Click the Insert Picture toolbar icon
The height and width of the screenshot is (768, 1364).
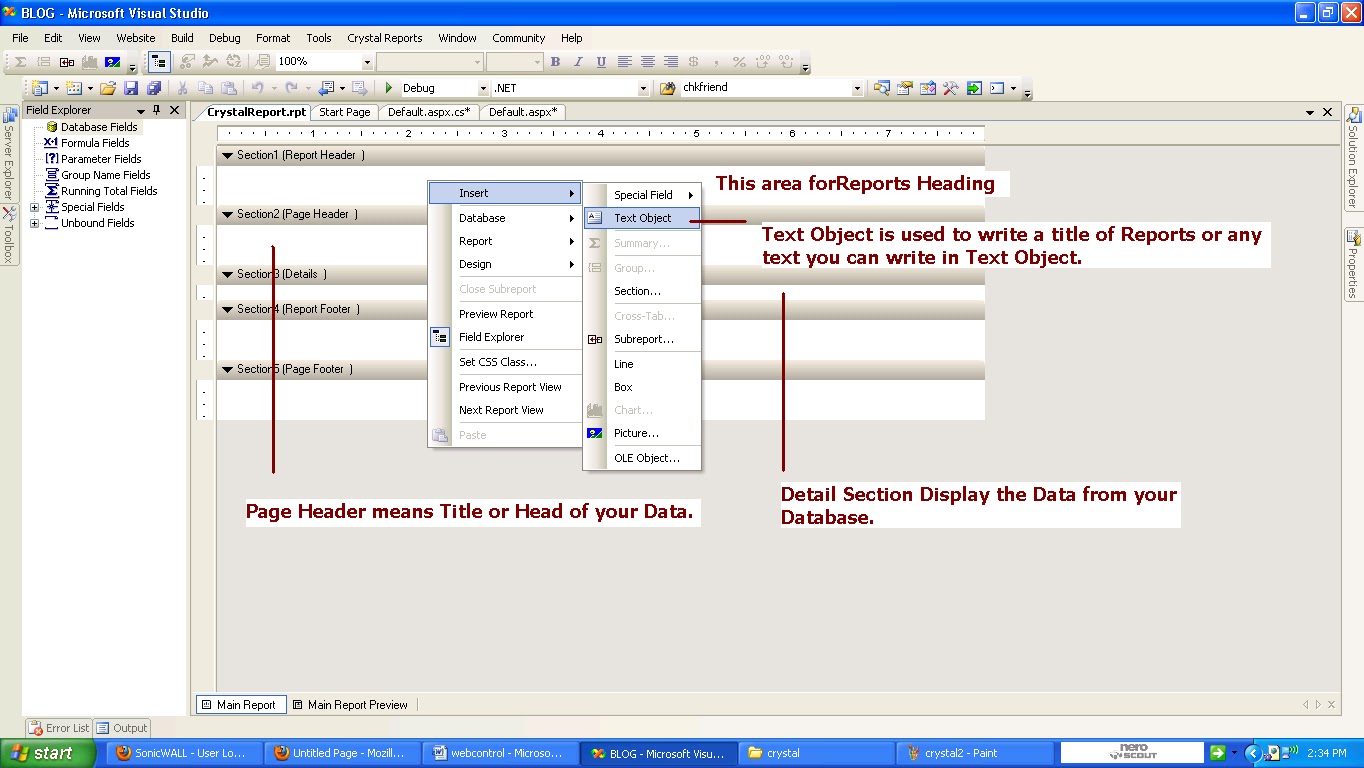pyautogui.click(x=112, y=62)
